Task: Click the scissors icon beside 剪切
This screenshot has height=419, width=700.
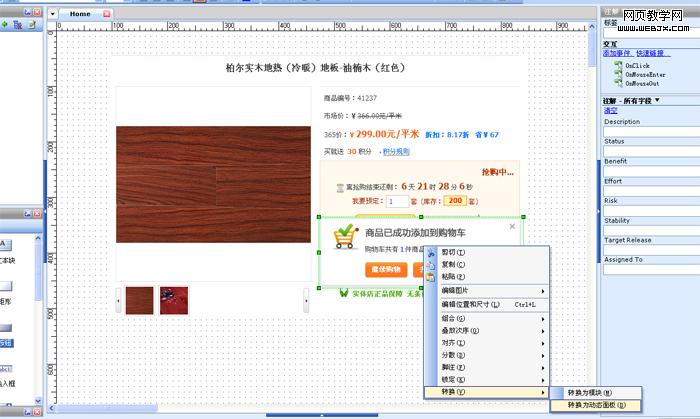Action: click(431, 252)
